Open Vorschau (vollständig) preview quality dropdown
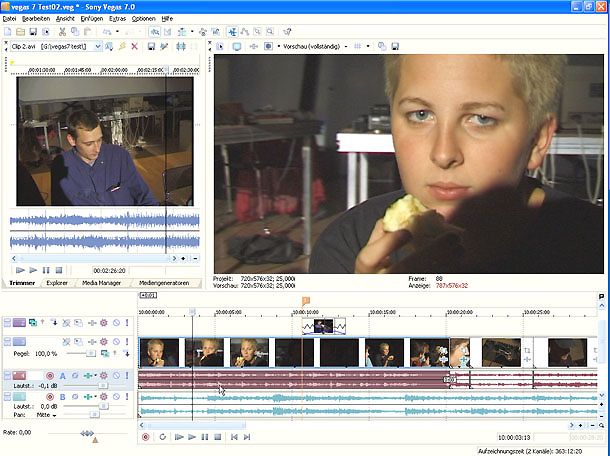The image size is (610, 456). (347, 46)
